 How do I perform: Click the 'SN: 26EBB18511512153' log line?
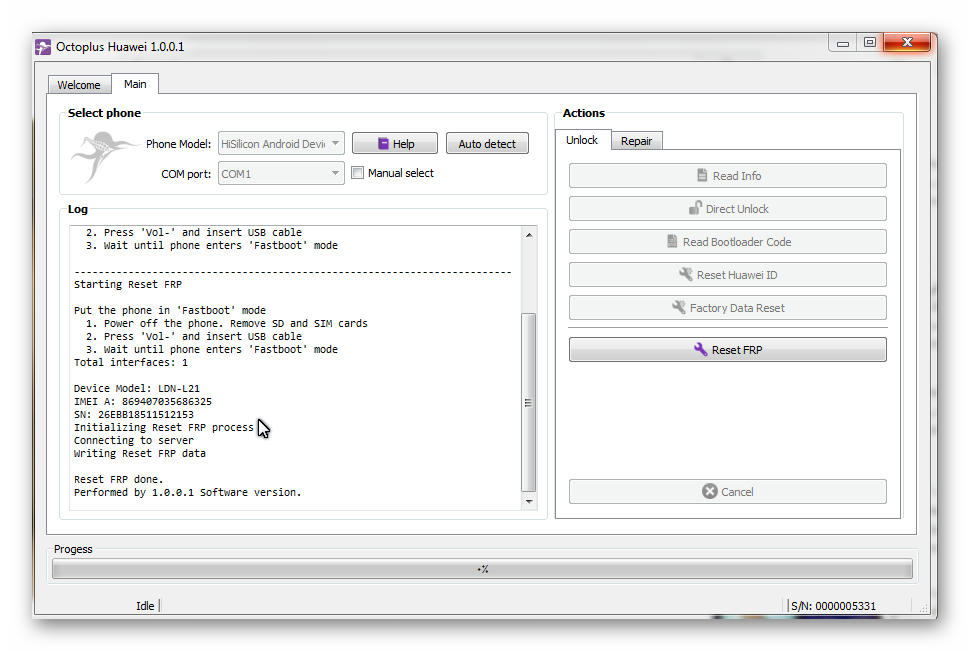134,415
